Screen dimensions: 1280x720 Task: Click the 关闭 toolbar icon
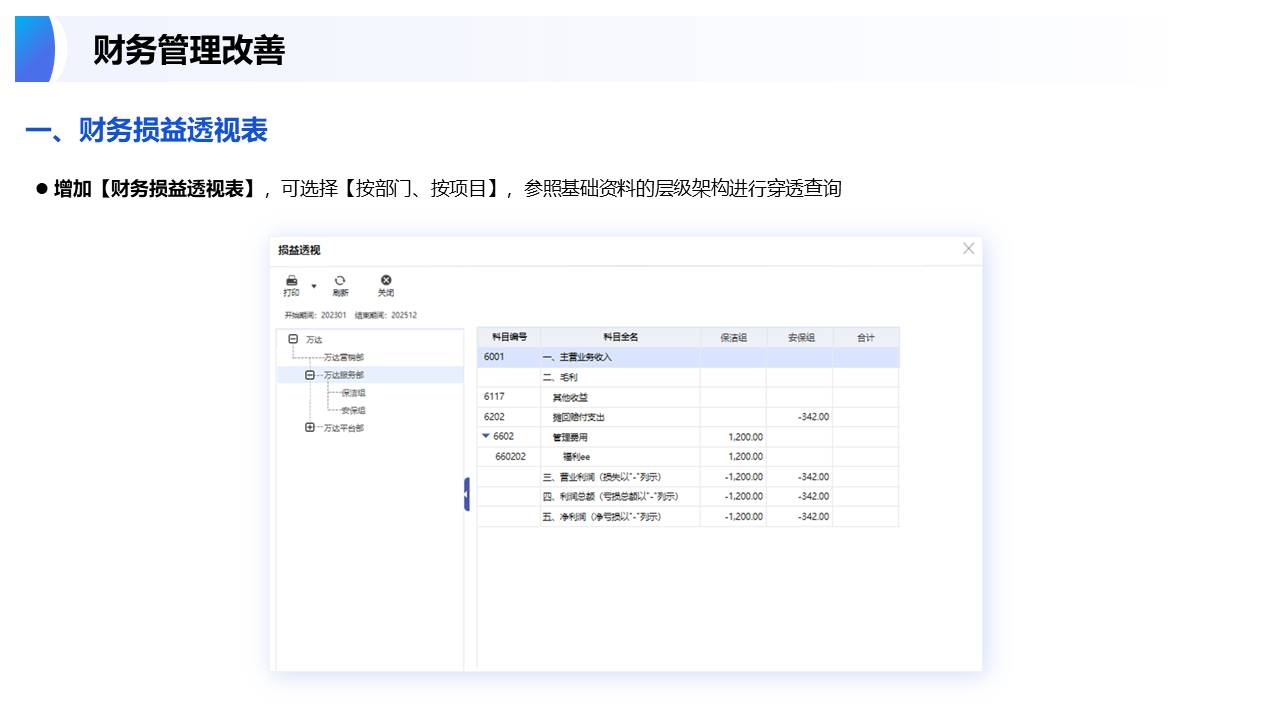(386, 281)
